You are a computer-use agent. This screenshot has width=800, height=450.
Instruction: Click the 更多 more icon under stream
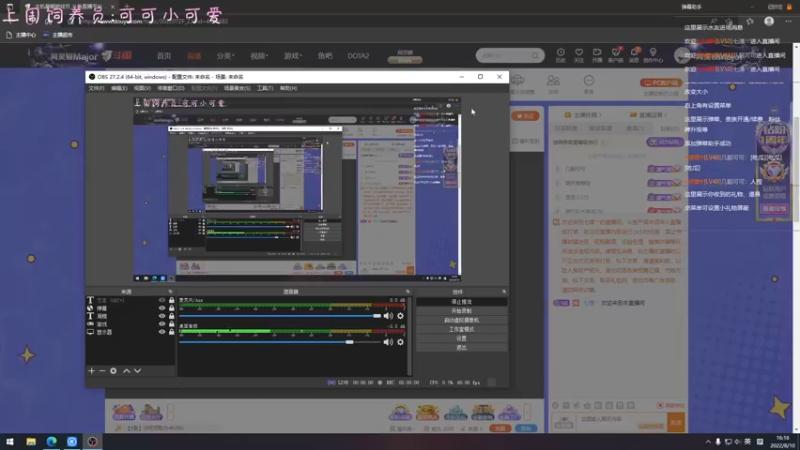[589, 84]
